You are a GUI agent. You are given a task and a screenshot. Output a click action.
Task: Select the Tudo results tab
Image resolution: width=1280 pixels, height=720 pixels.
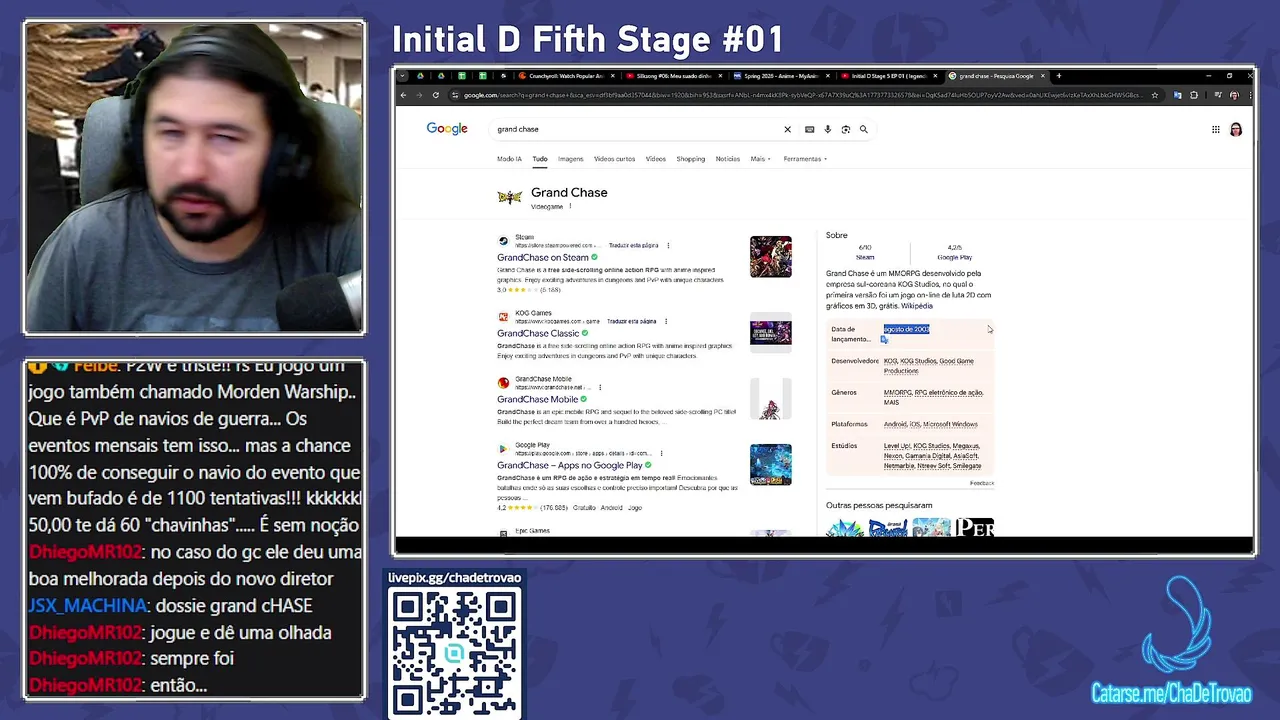[540, 159]
